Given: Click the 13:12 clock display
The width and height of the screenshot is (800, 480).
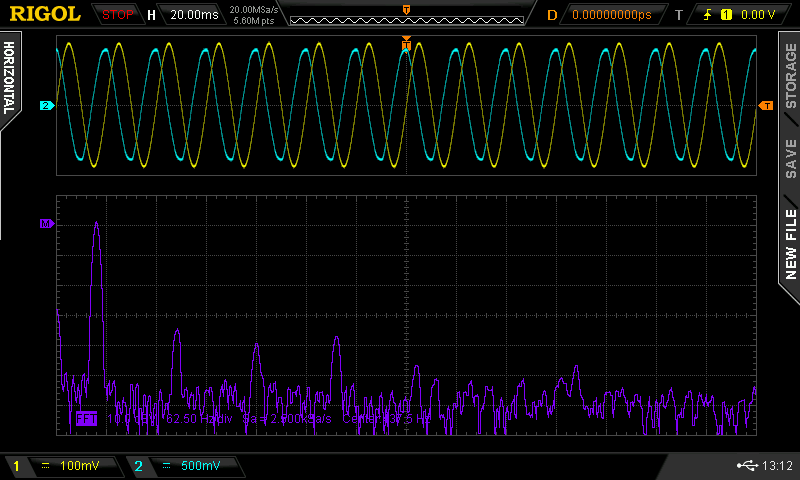Looking at the screenshot, I should (x=776, y=466).
